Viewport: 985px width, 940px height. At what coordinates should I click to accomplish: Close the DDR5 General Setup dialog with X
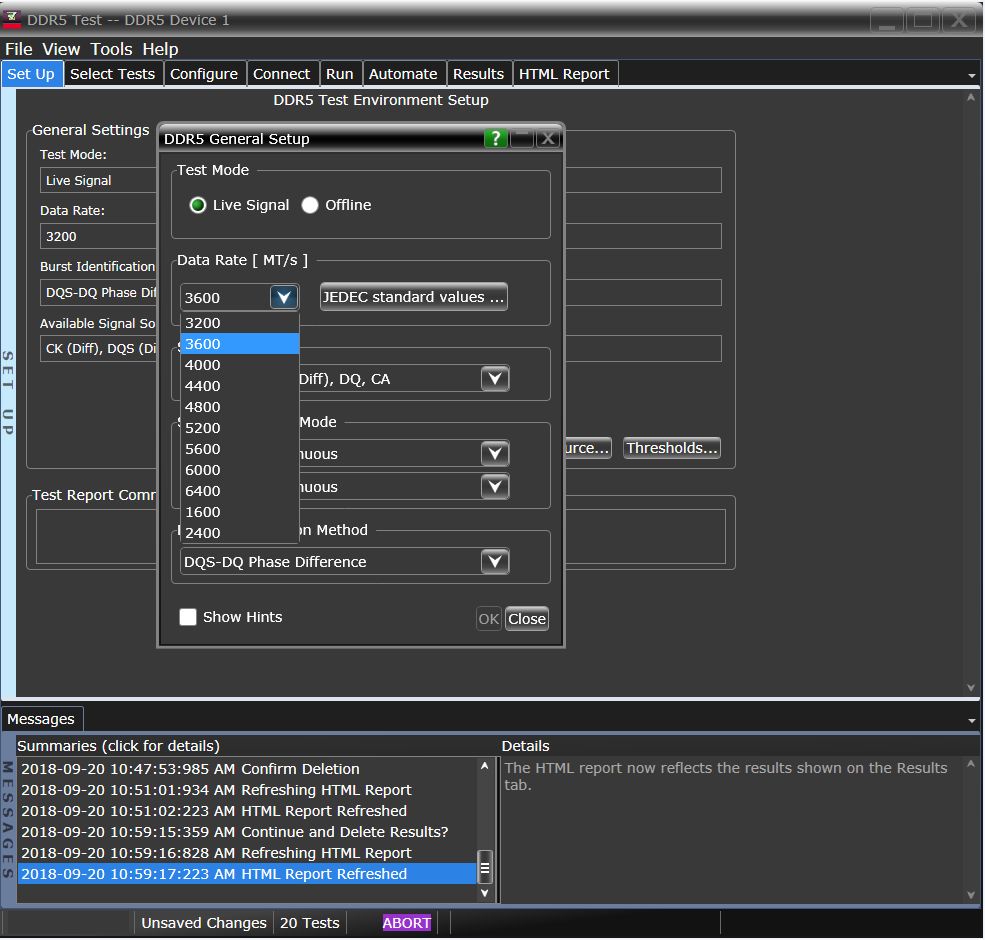(x=547, y=139)
